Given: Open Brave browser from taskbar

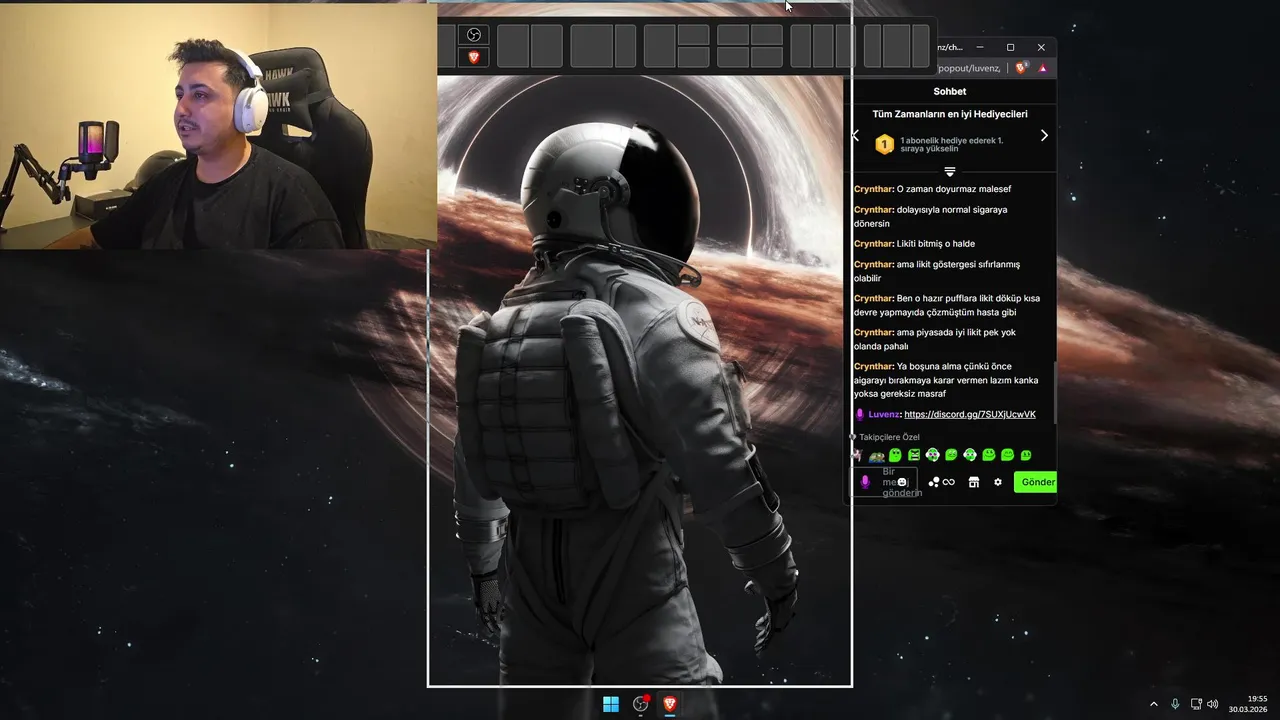Looking at the screenshot, I should point(670,704).
